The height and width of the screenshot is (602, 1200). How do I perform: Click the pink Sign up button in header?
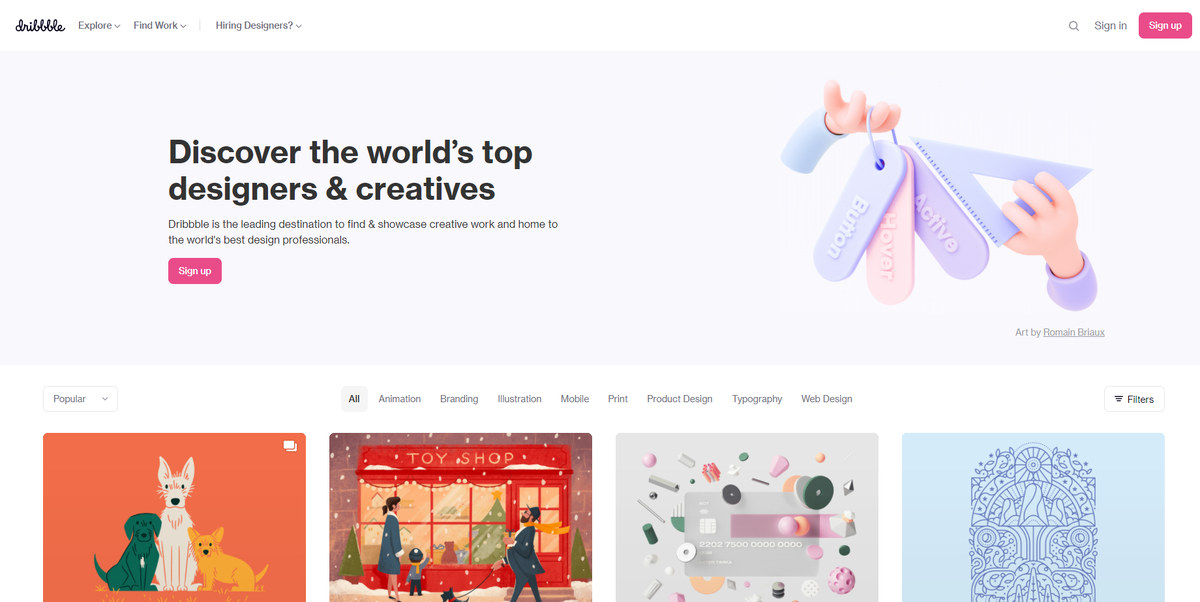pyautogui.click(x=1165, y=26)
